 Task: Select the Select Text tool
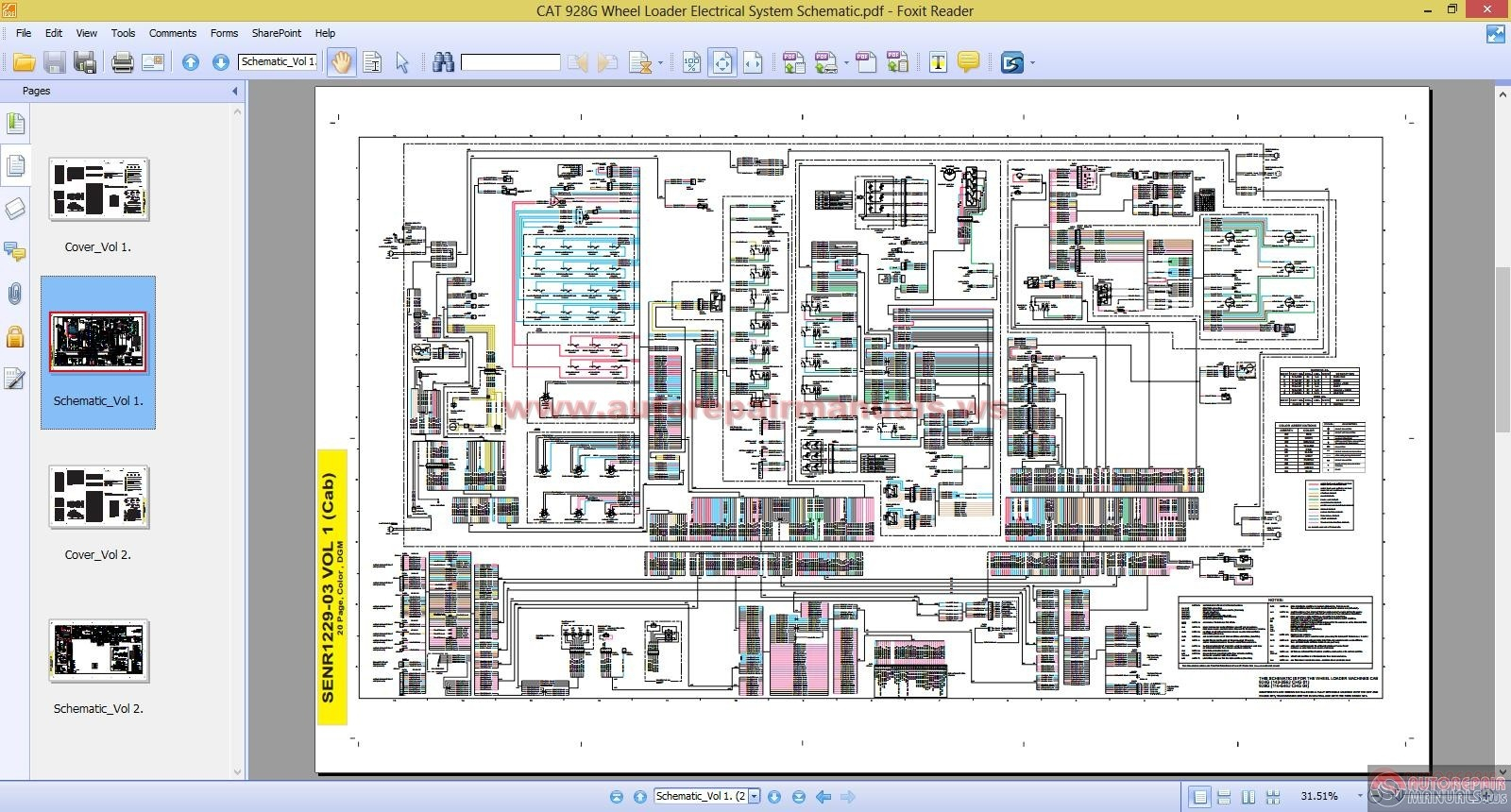[372, 63]
